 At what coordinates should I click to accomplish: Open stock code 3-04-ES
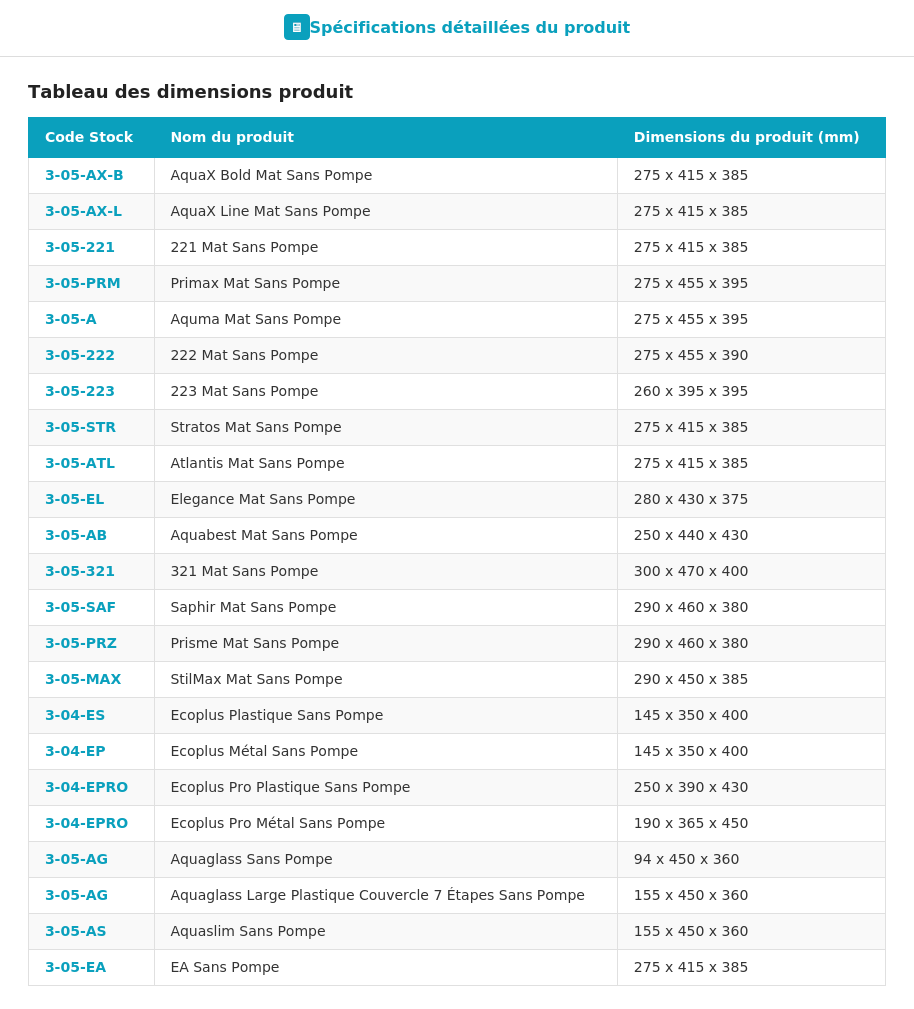point(75,716)
